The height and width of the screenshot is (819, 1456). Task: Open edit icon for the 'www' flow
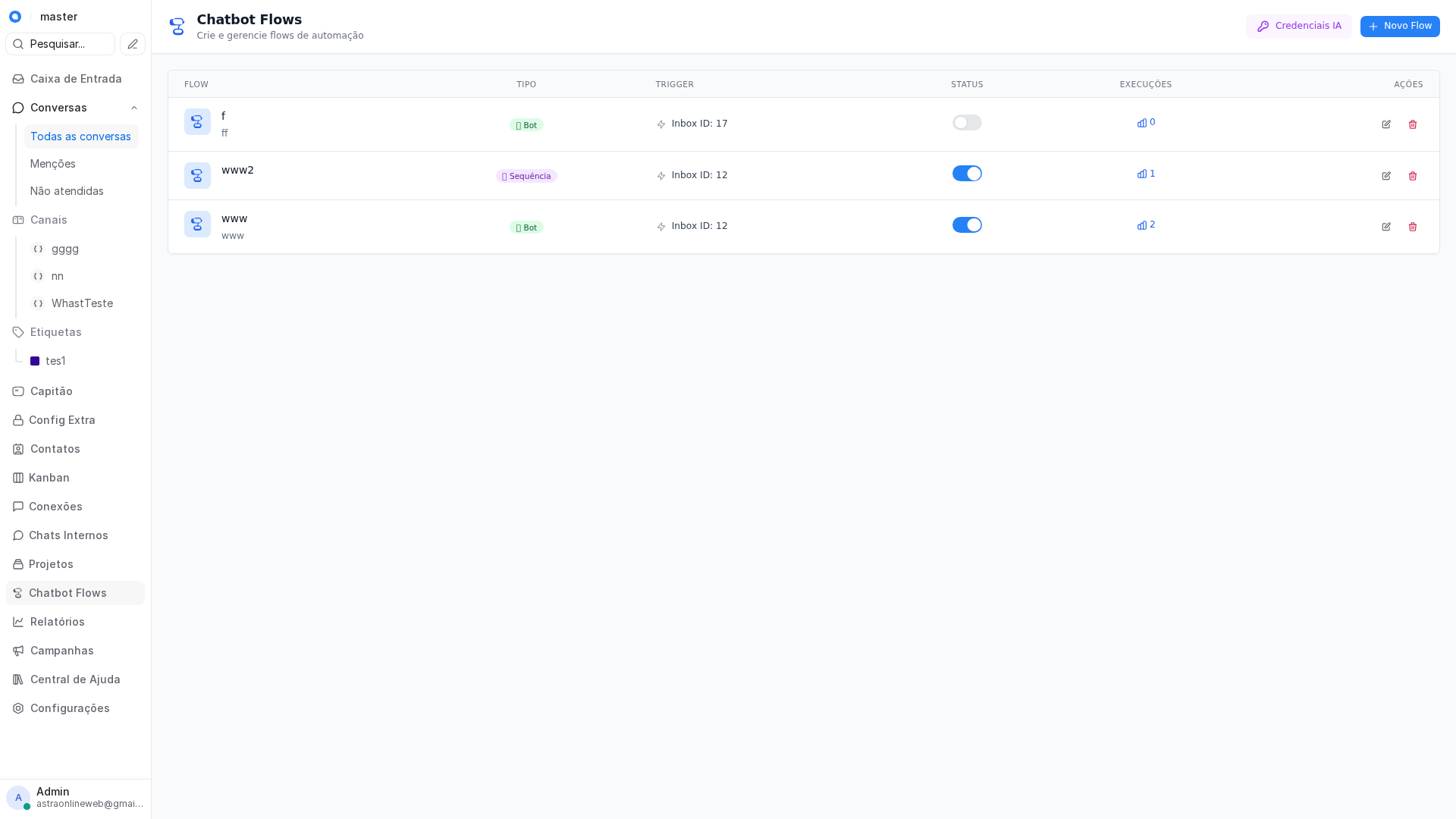tap(1386, 227)
